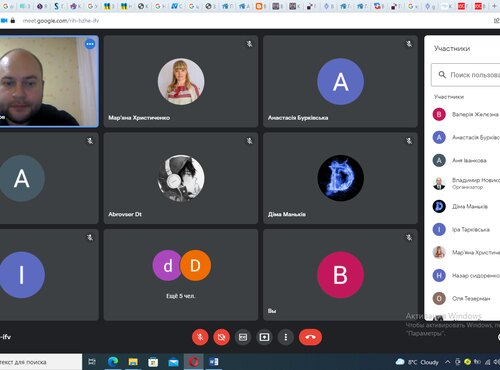Click muted mic icon on Мар'яна Христиченко tile
Screen dimensions: 500x370
pos(249,44)
